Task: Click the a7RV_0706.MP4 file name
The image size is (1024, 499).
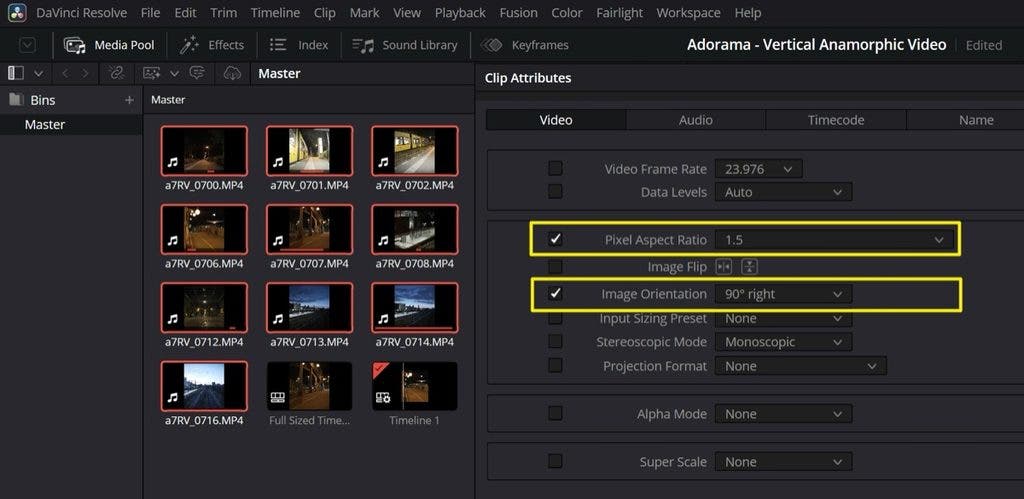Action: pyautogui.click(x=204, y=263)
